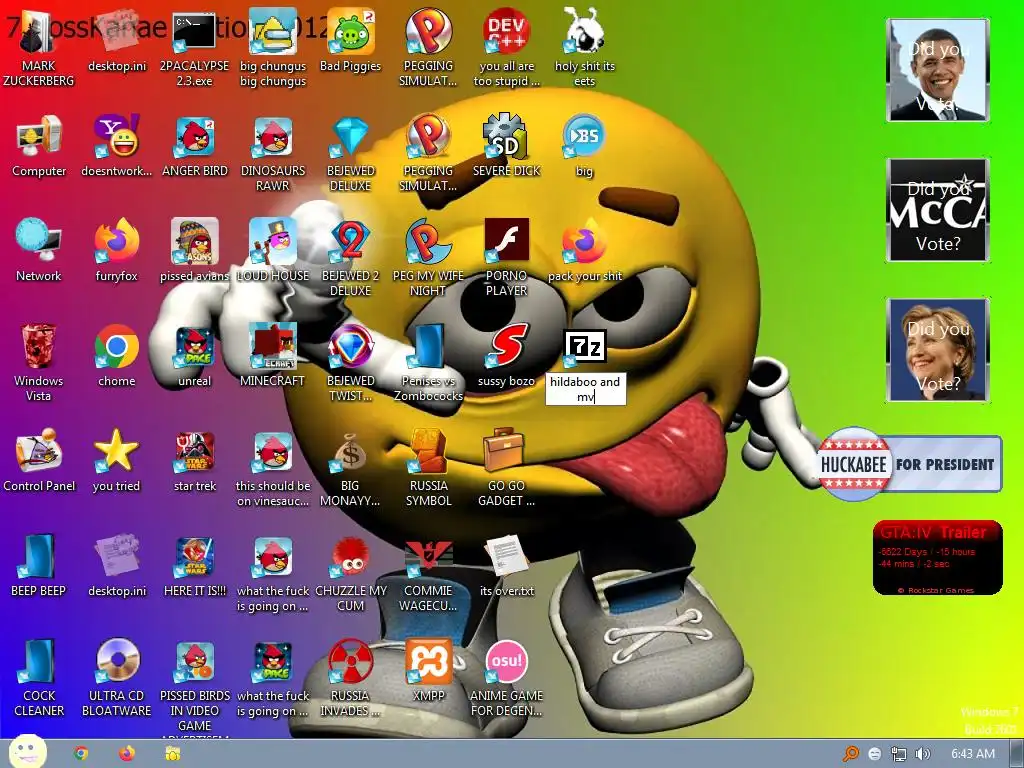Click the HUCKABEE FOR PRESIDENT gadget

(x=909, y=464)
